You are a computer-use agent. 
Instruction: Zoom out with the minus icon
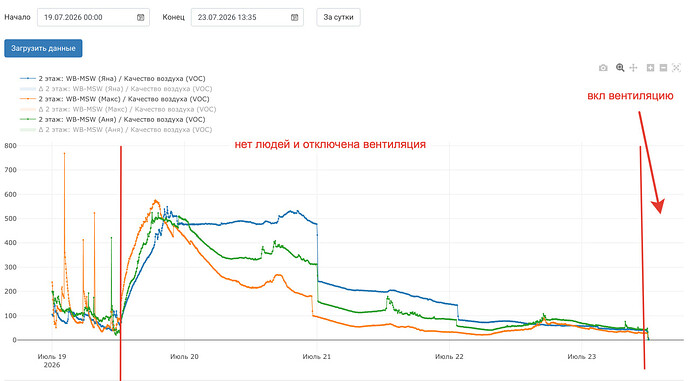(663, 68)
